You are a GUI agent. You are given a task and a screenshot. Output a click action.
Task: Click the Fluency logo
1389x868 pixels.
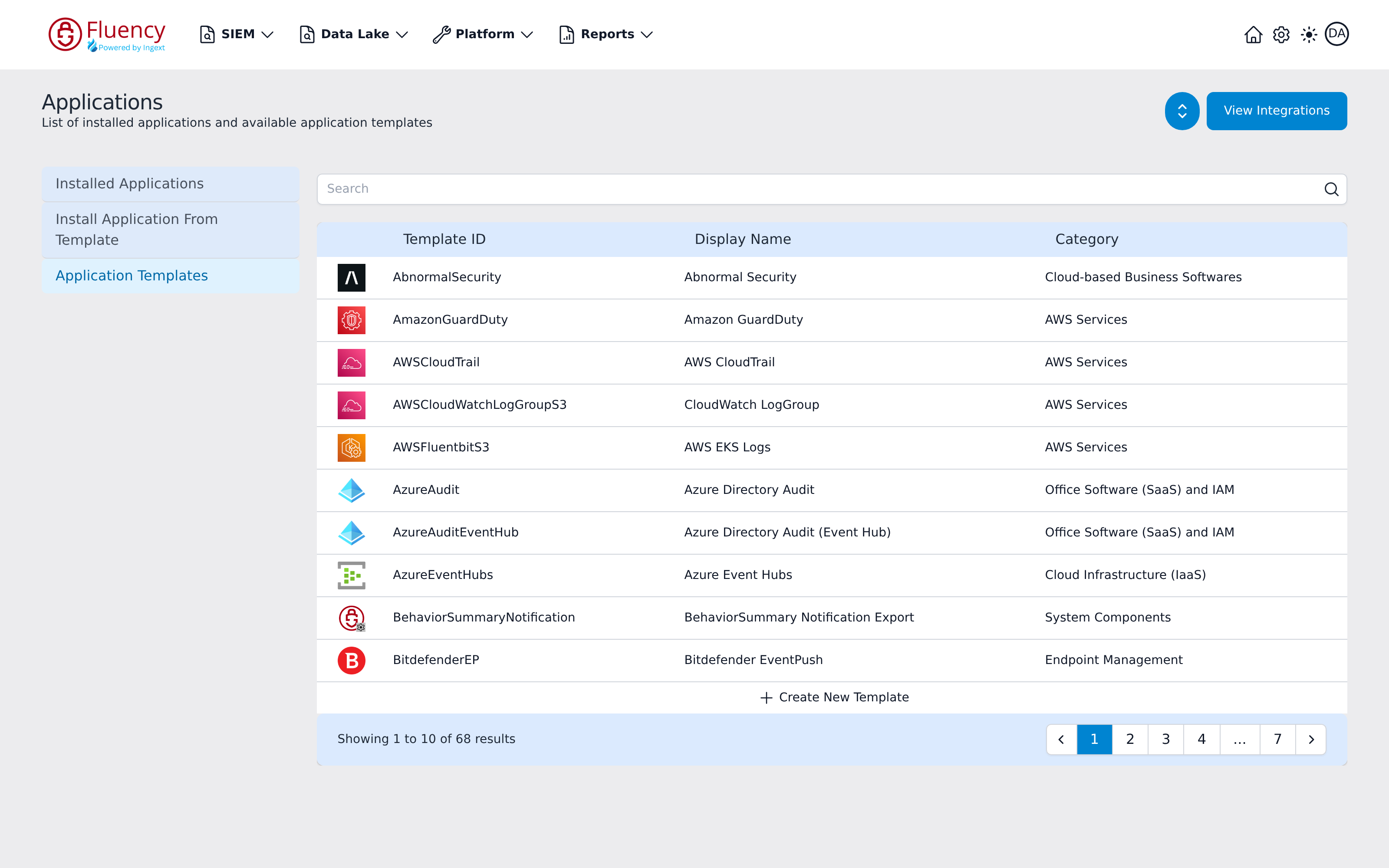(x=107, y=34)
